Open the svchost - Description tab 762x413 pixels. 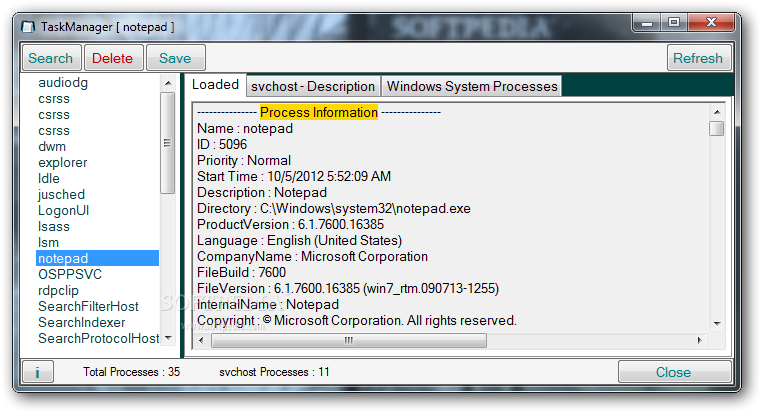point(313,86)
